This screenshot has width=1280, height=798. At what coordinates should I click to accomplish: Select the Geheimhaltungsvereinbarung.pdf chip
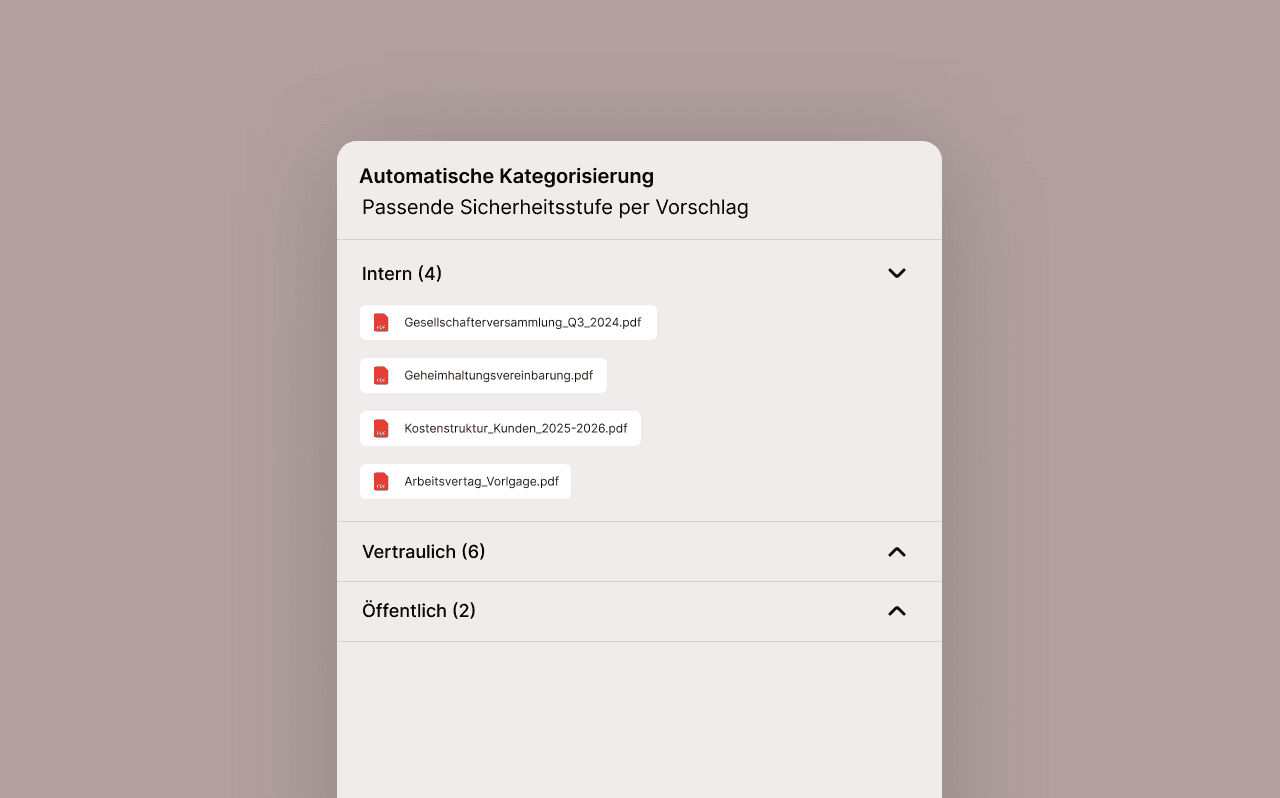483,375
